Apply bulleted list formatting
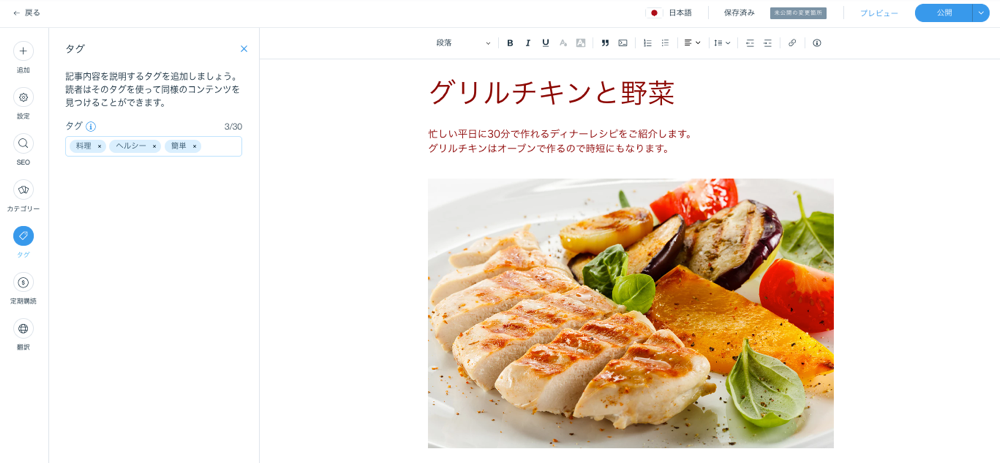Image resolution: width=1000 pixels, height=463 pixels. click(665, 43)
